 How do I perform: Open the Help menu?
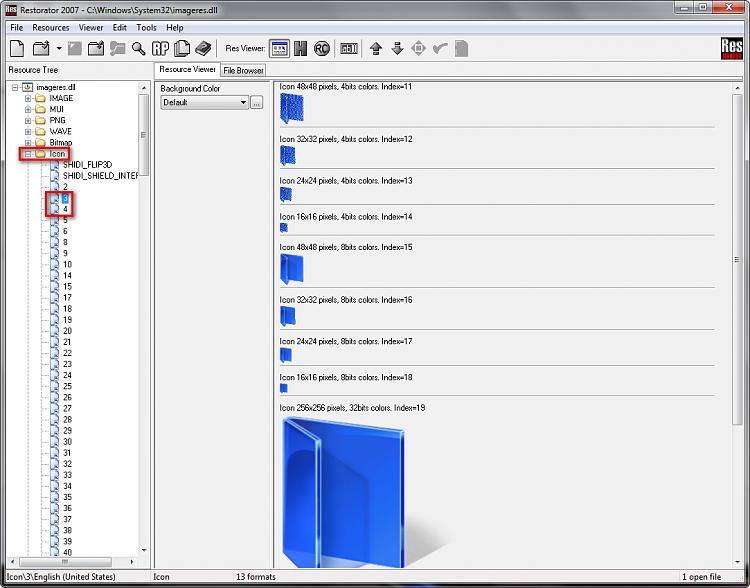pyautogui.click(x=175, y=27)
